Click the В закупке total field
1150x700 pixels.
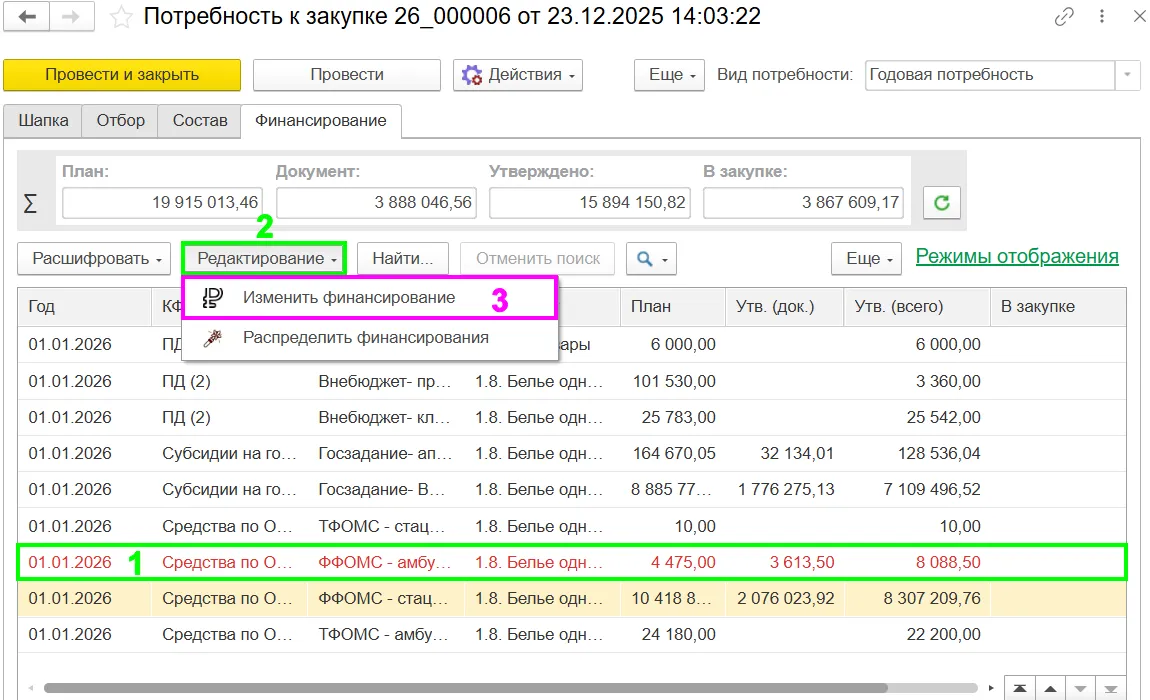[x=804, y=203]
